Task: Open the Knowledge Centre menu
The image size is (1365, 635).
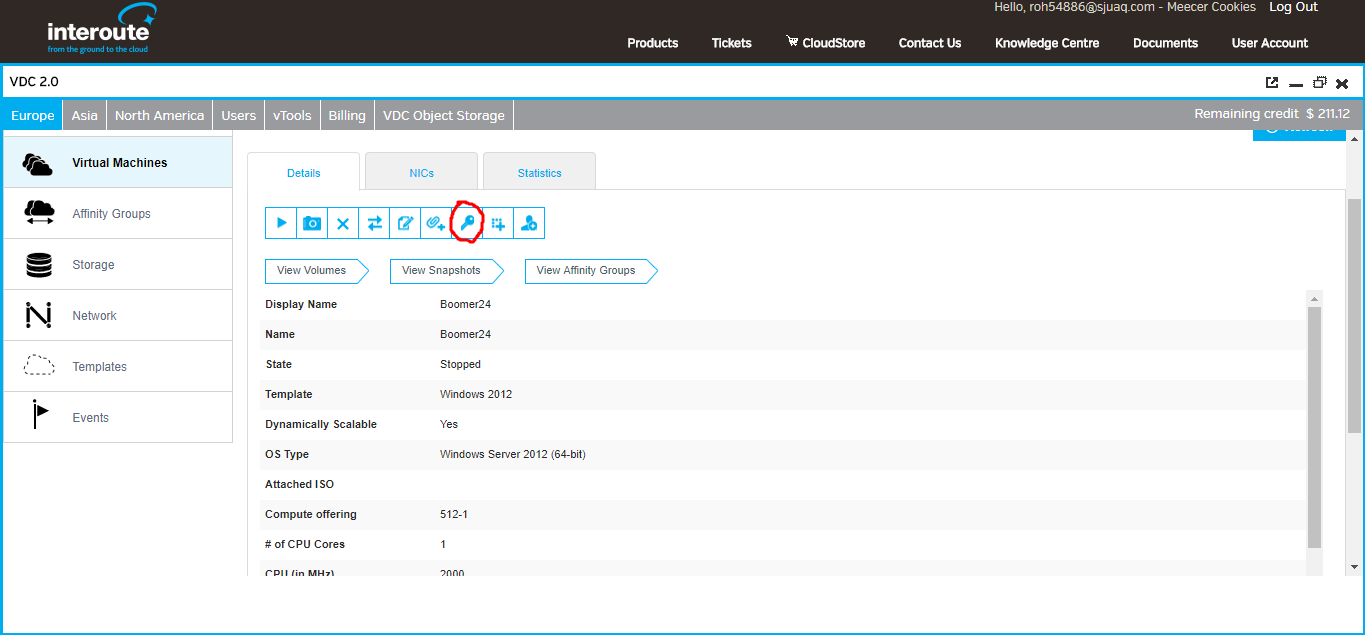Action: pos(1047,43)
